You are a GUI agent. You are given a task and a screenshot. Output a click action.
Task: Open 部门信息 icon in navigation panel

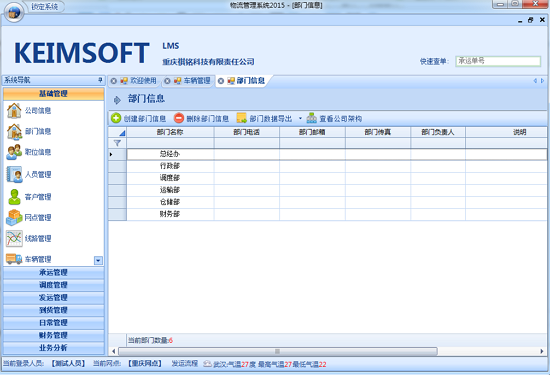coord(14,131)
